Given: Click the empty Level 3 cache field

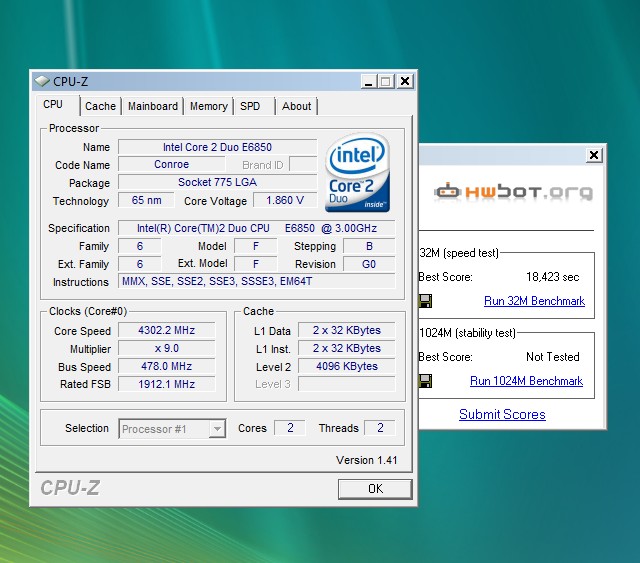Looking at the screenshot, I should pos(347,384).
